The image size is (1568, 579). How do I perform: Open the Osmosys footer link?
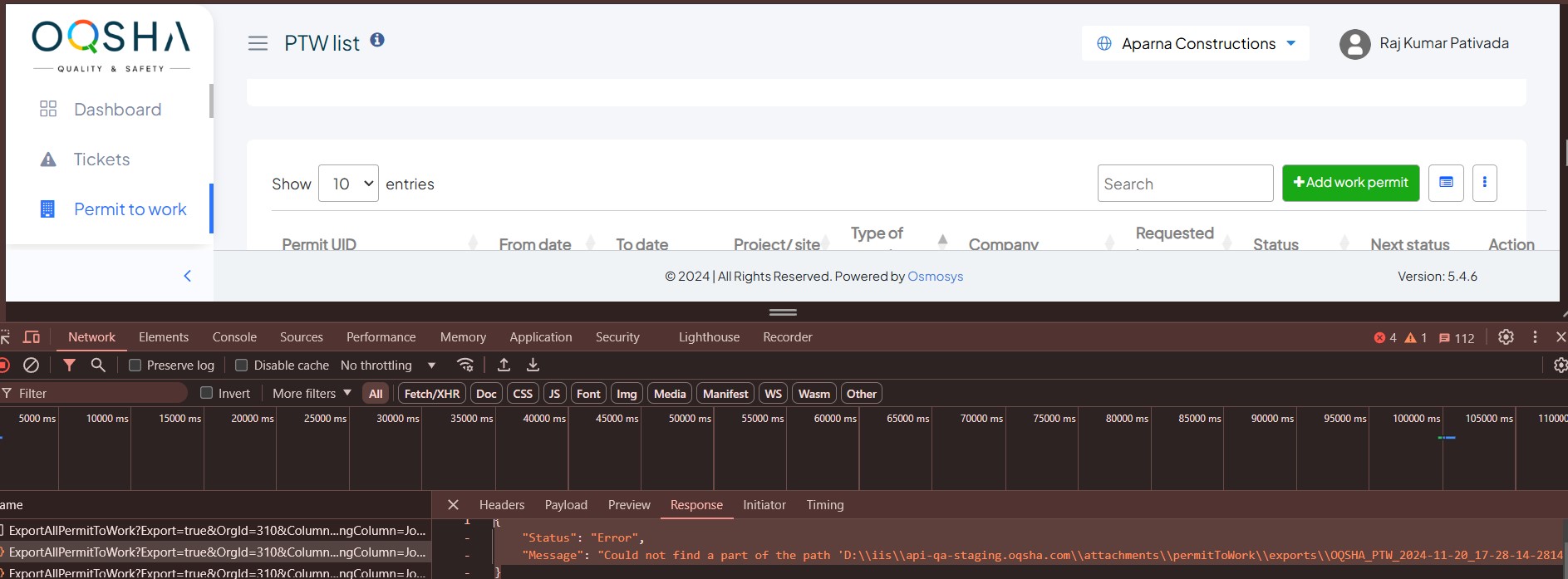935,277
